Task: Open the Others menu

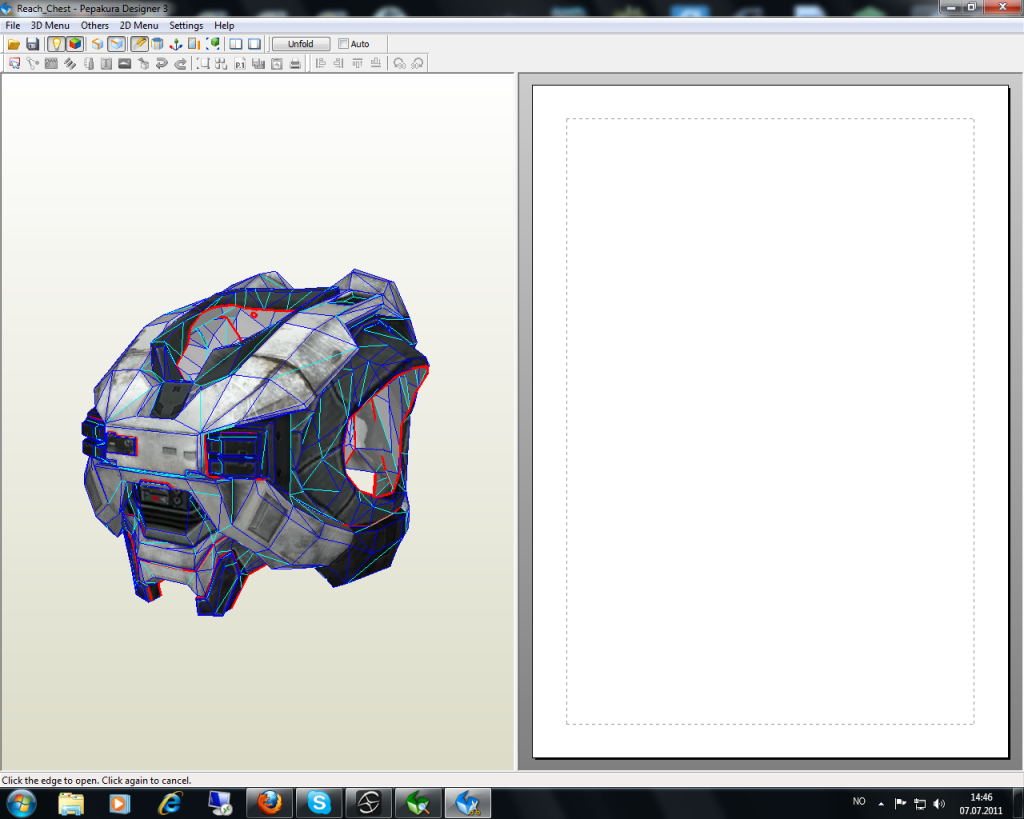Action: (x=95, y=25)
